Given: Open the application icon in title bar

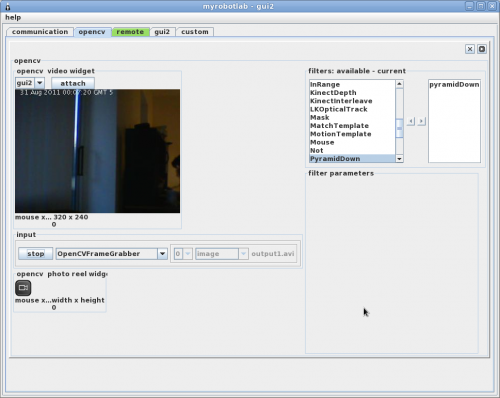Looking at the screenshot, I should tap(8, 6).
